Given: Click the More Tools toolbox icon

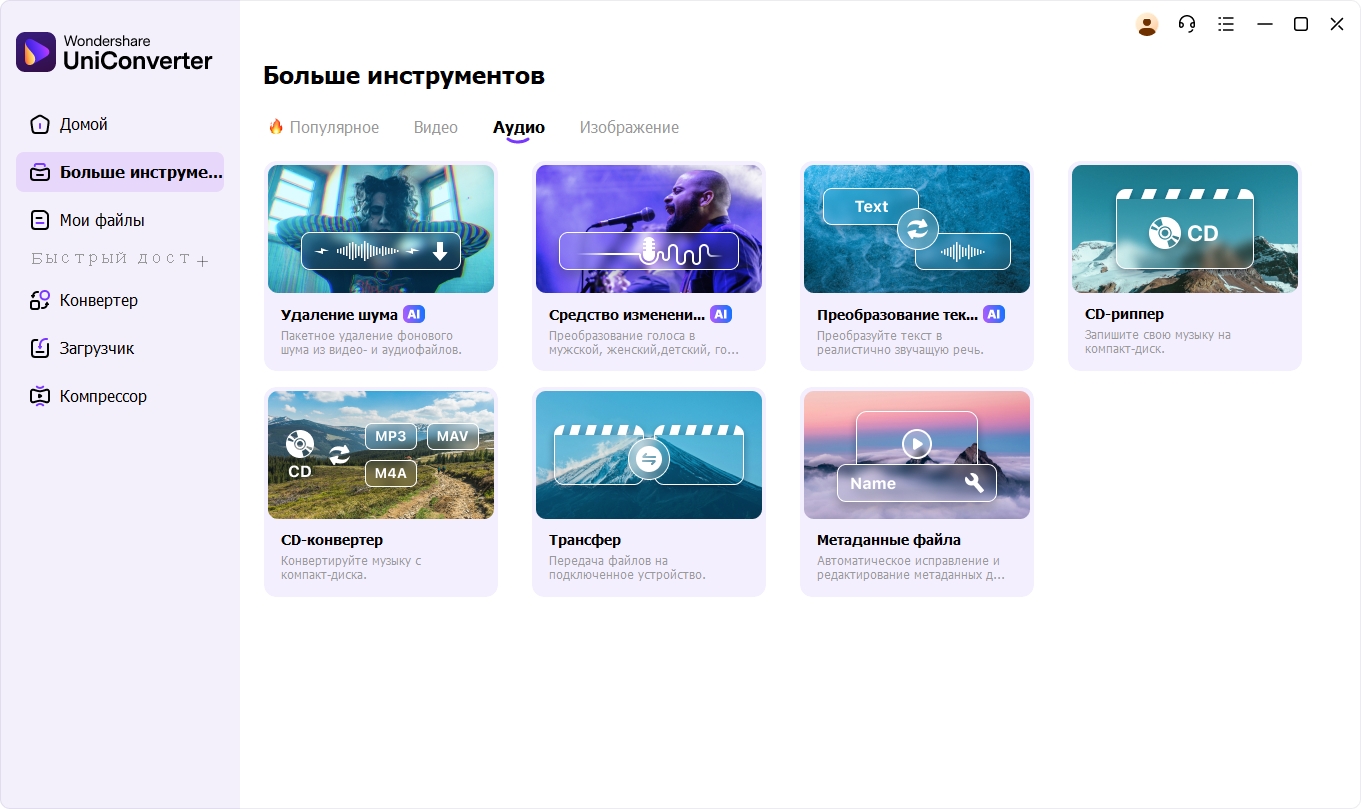Looking at the screenshot, I should 40,172.
